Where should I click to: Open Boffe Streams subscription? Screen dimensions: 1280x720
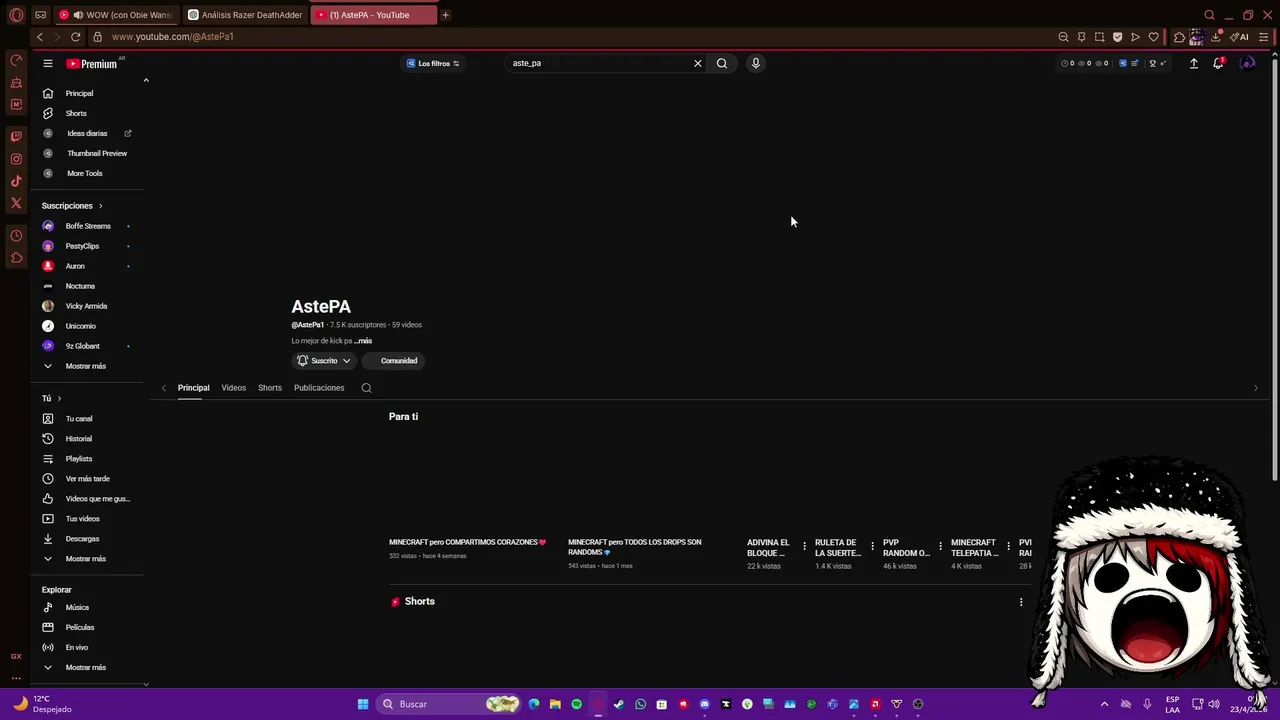(x=88, y=226)
